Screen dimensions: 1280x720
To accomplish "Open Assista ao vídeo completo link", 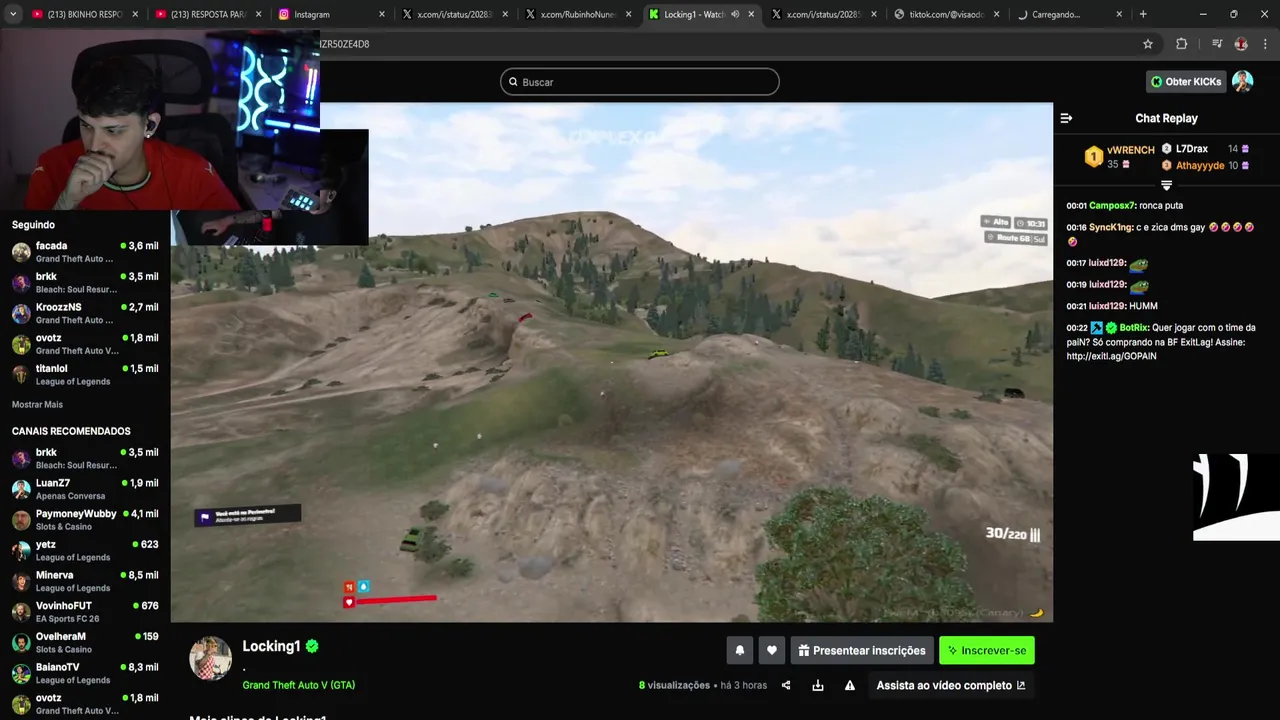I will point(951,685).
